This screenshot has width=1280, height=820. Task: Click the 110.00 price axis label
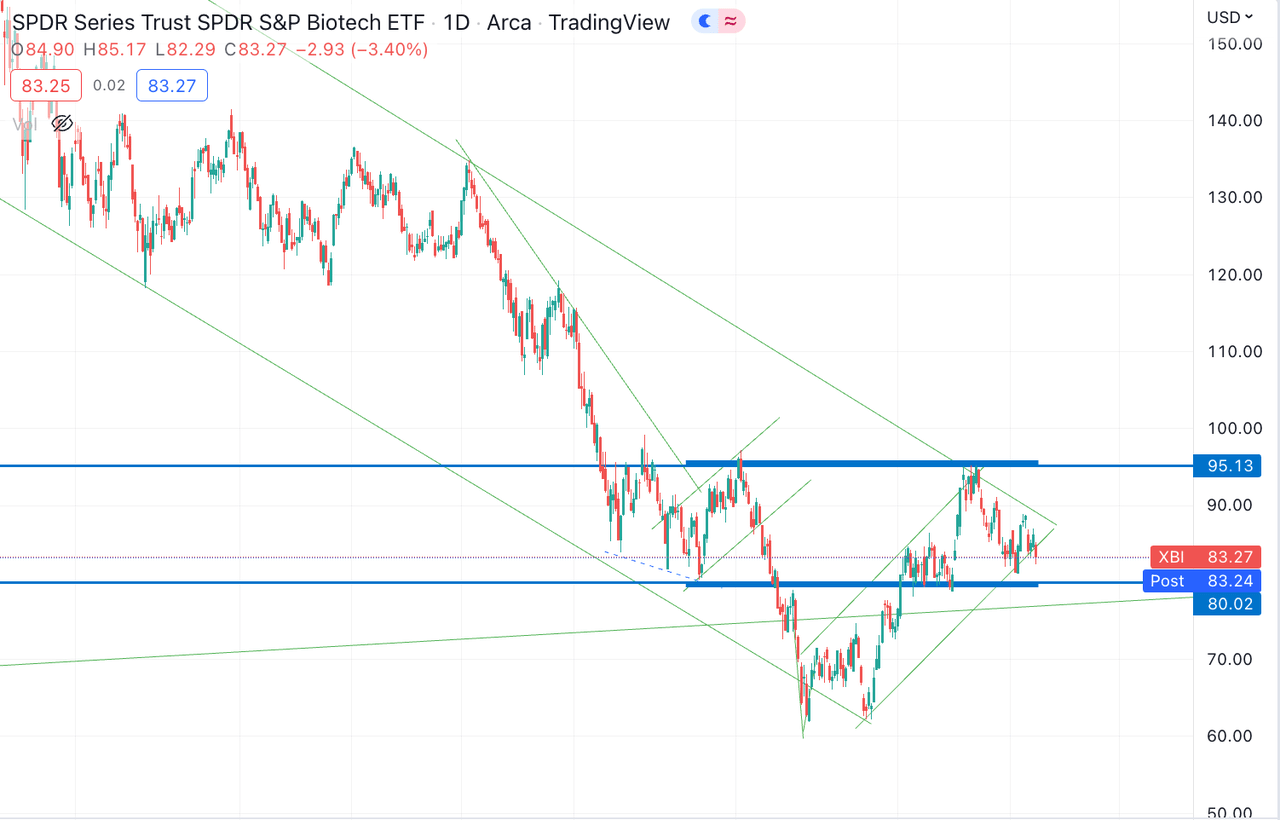point(1234,351)
